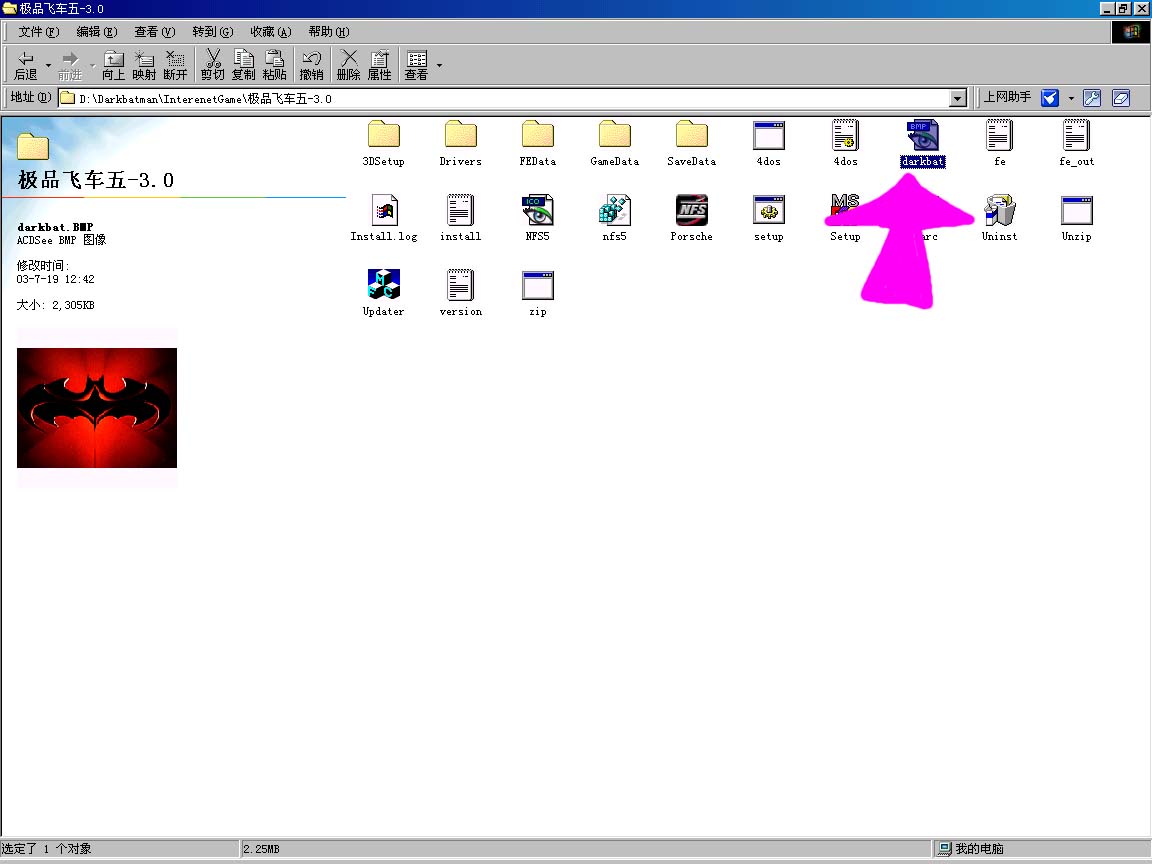Show file properties with 属性
Image resolution: width=1152 pixels, height=864 pixels.
click(379, 65)
